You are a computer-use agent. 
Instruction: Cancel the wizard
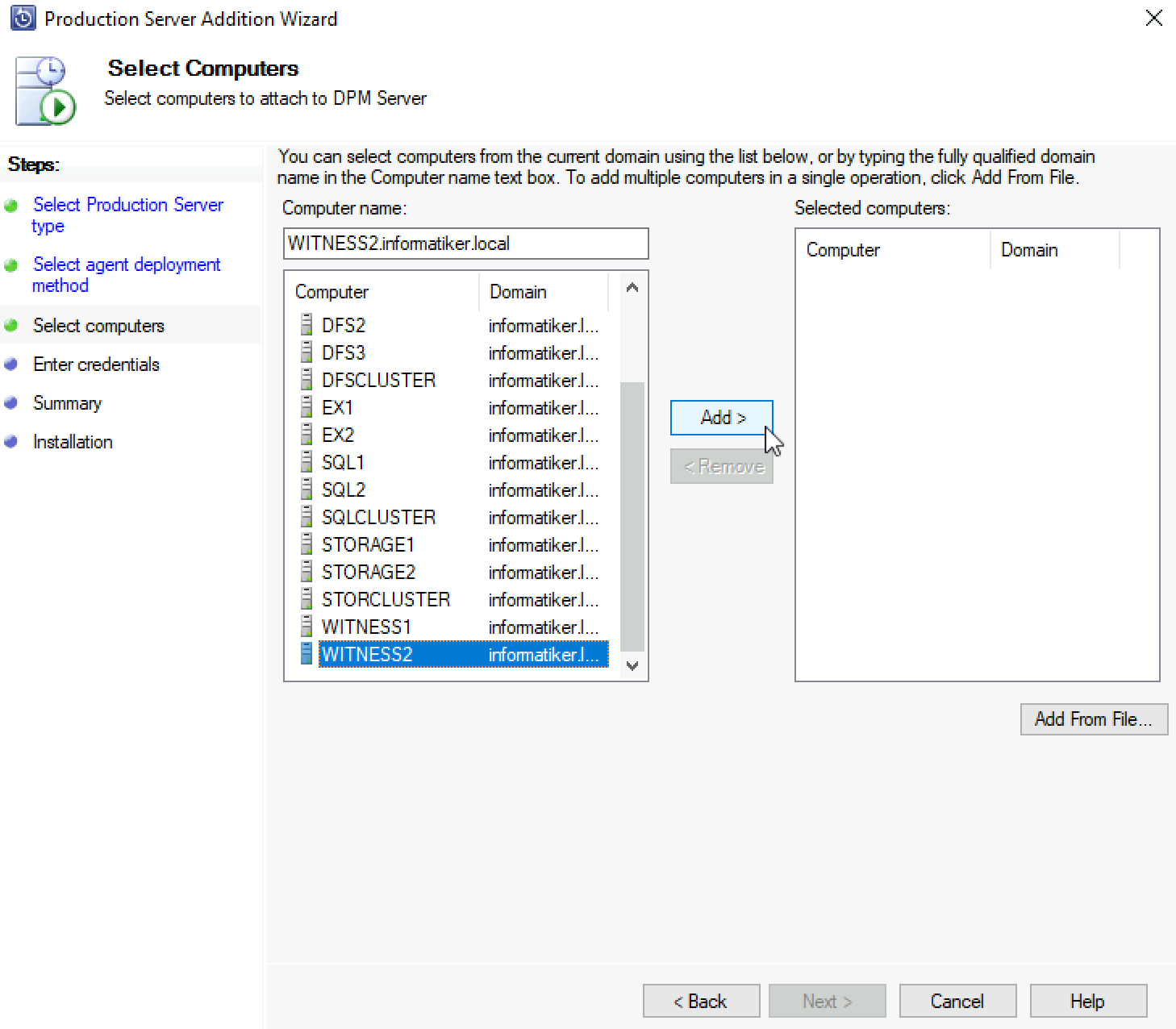pyautogui.click(x=957, y=1001)
